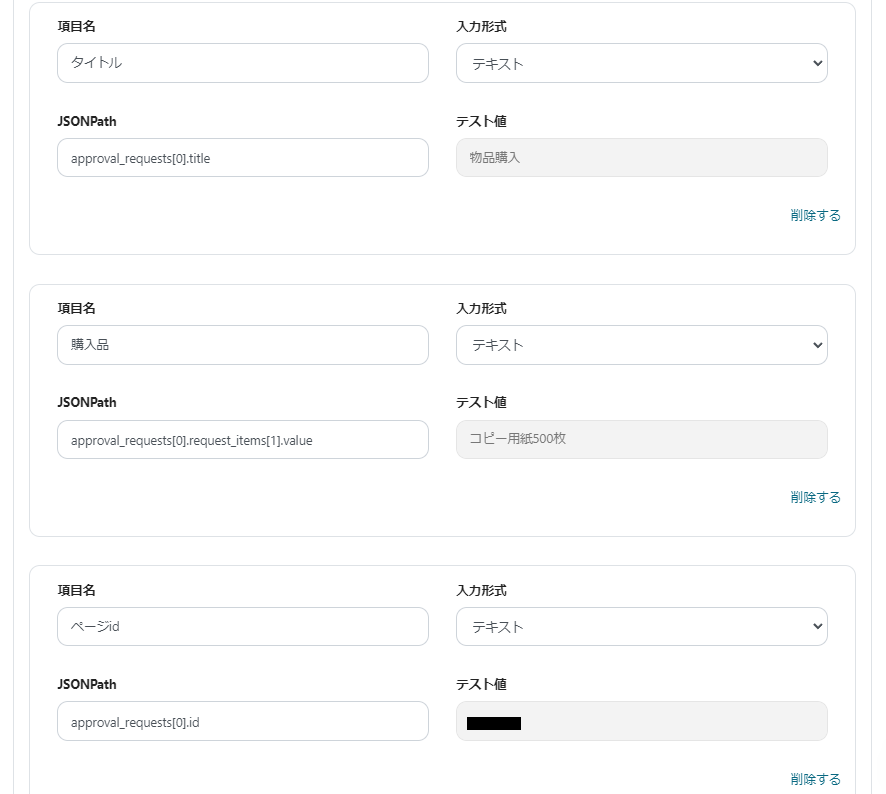Open the 入力形式 dropdown in the タイトル card
The image size is (886, 794).
pyautogui.click(x=641, y=63)
